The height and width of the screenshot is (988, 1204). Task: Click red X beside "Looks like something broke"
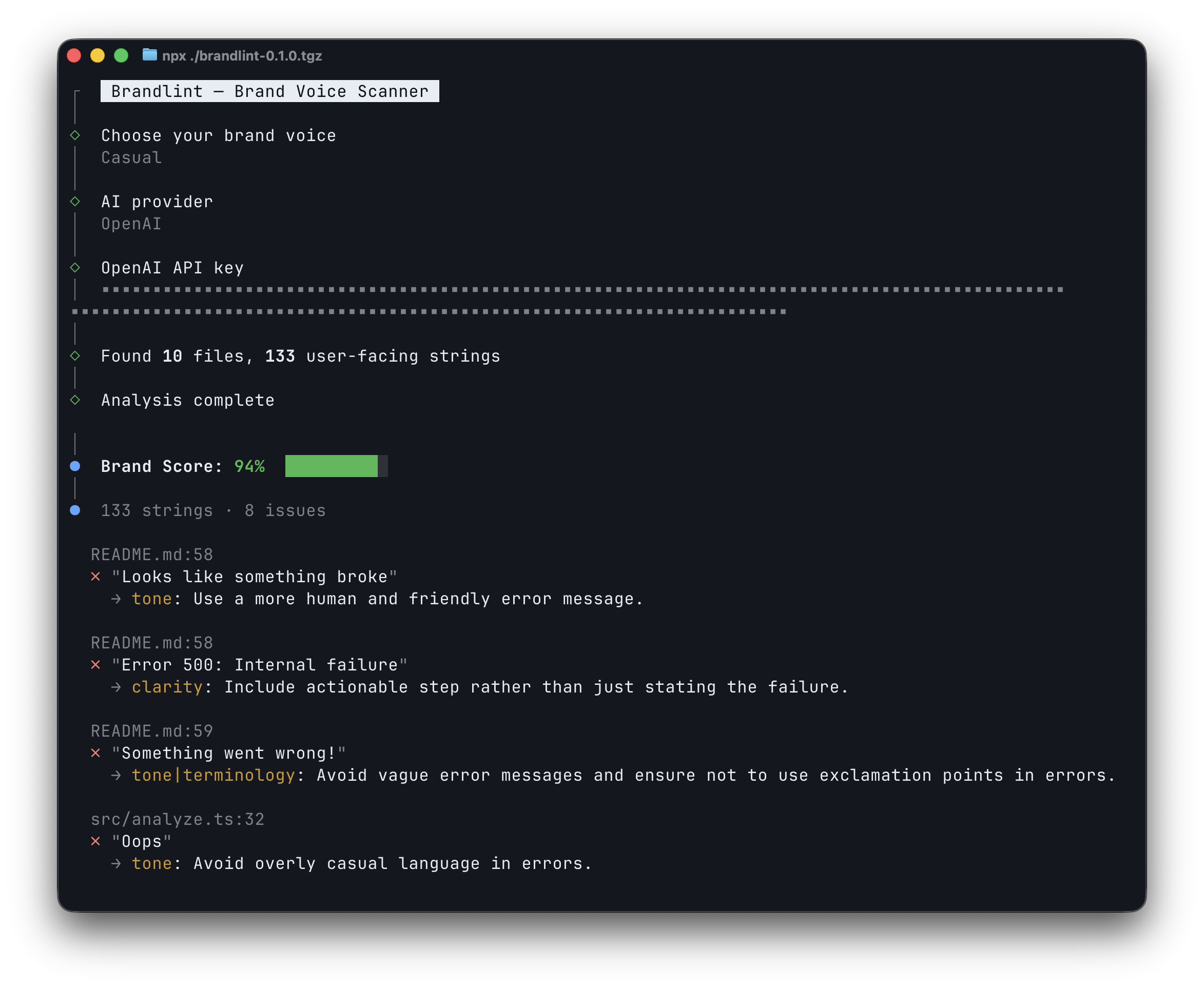tap(95, 577)
